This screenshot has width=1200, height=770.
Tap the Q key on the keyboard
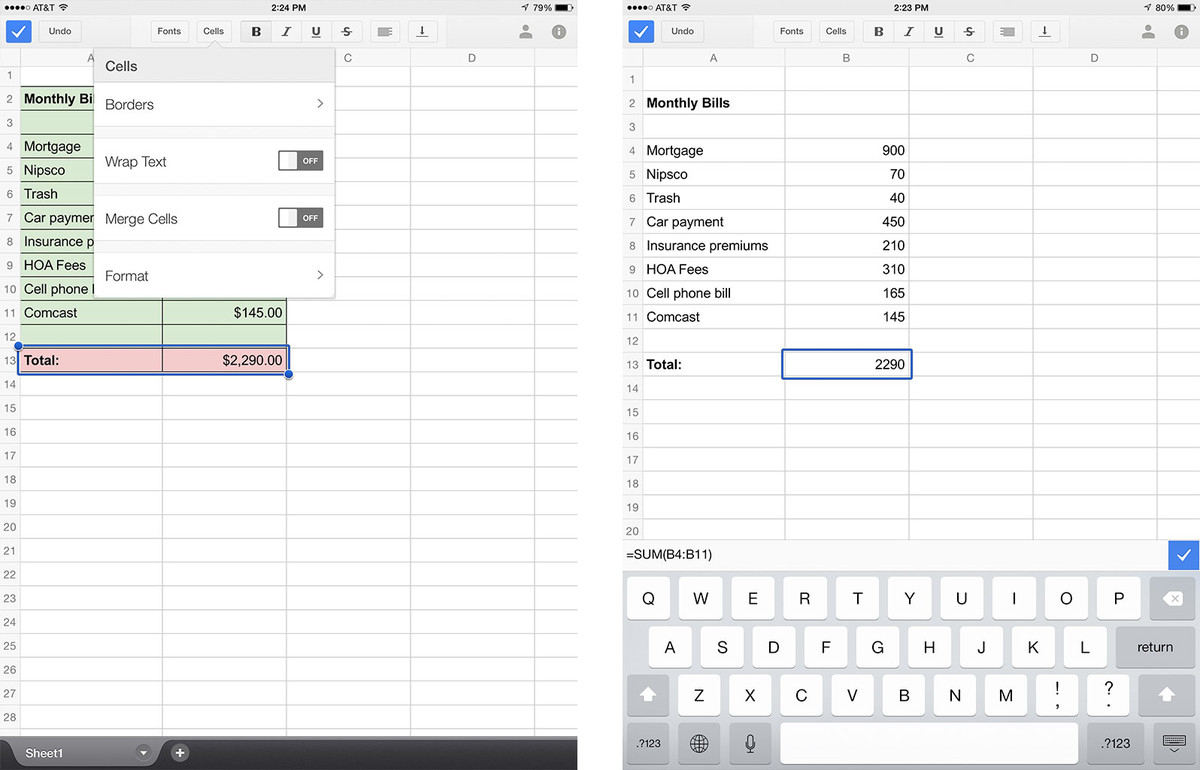pyautogui.click(x=648, y=598)
